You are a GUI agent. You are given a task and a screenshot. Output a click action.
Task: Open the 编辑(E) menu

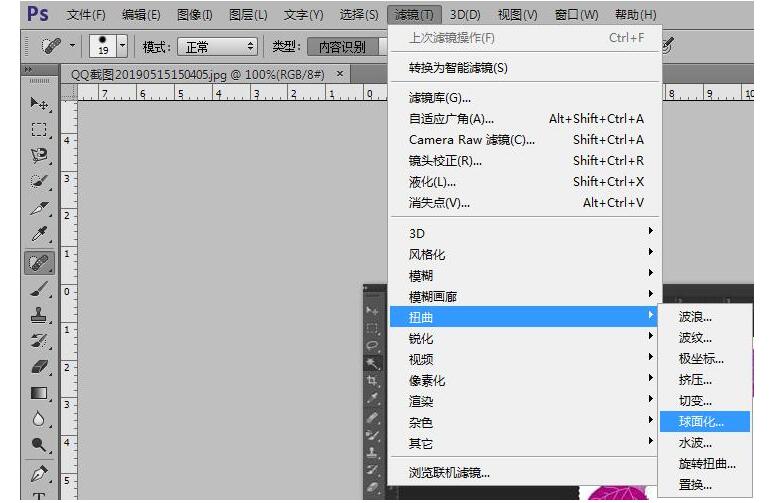(141, 15)
